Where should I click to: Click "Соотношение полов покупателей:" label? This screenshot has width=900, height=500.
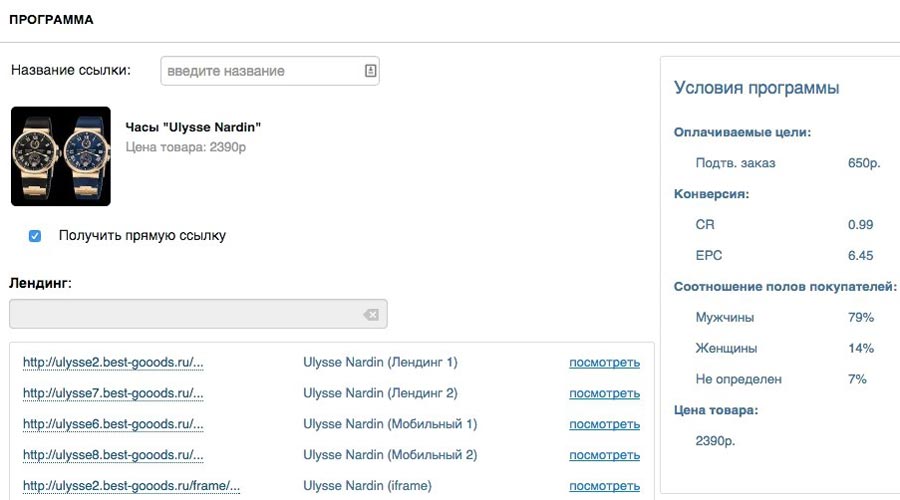click(785, 286)
